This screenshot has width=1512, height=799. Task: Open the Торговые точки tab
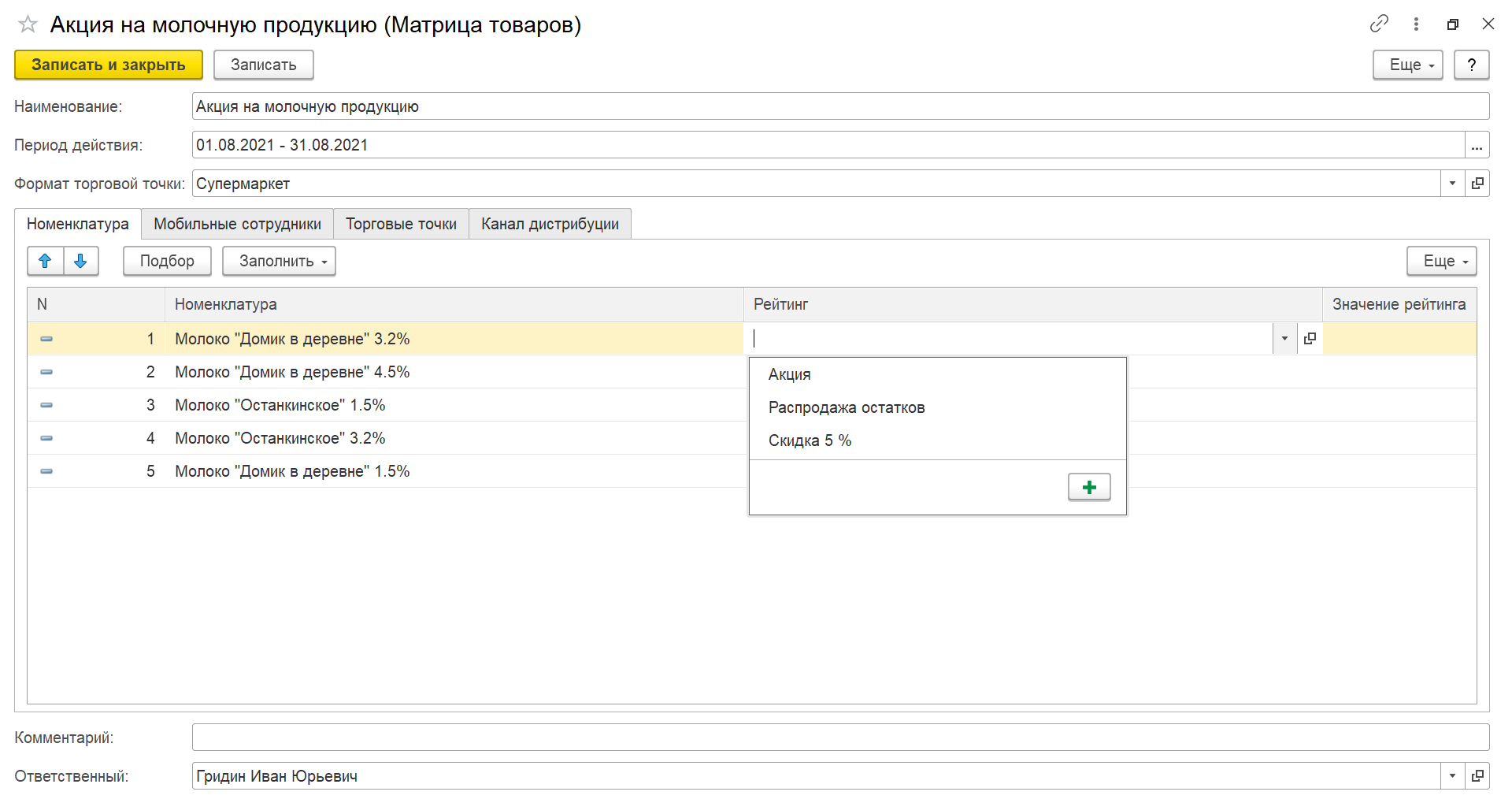[x=401, y=224]
